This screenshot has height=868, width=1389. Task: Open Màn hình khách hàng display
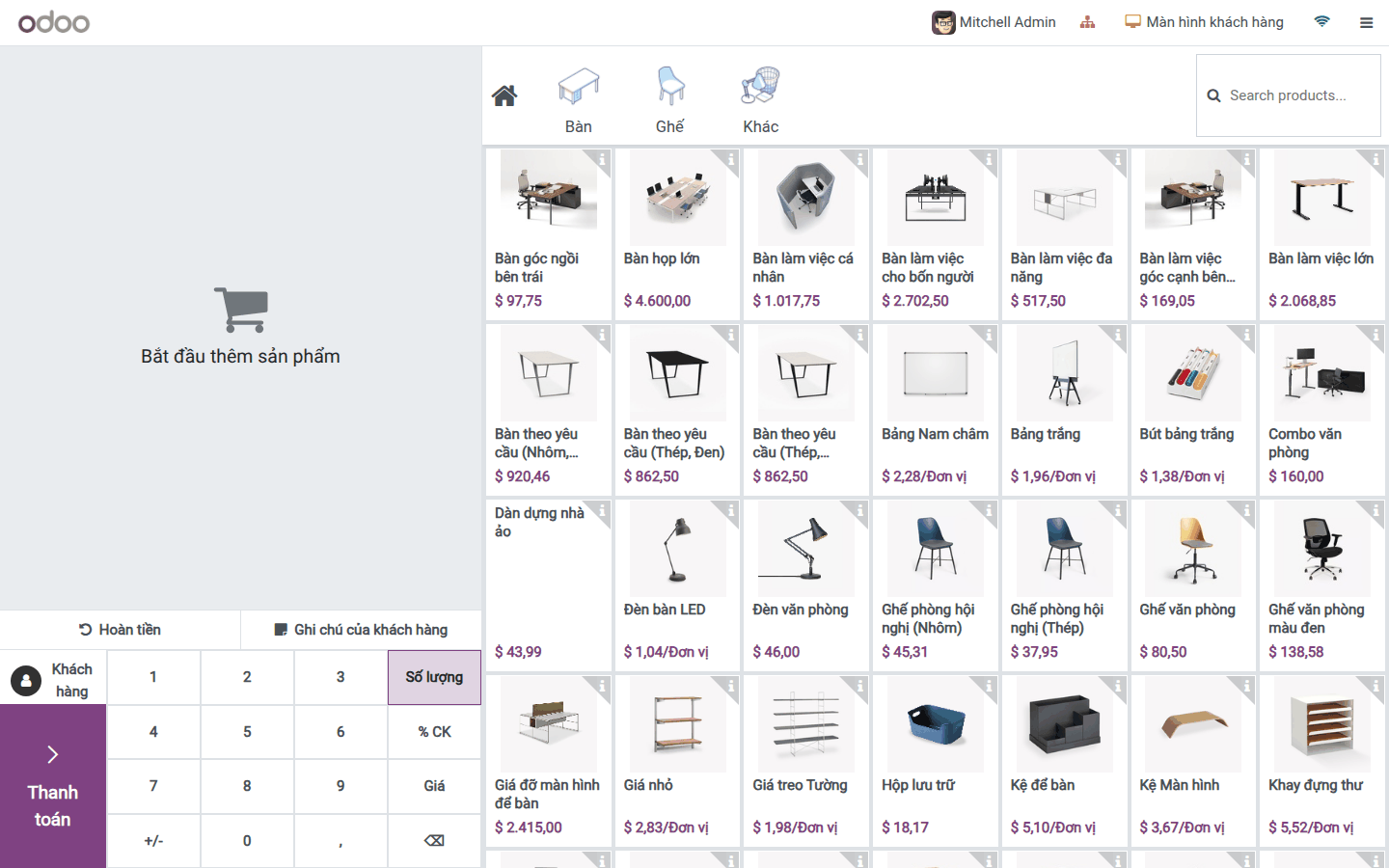(x=1205, y=22)
